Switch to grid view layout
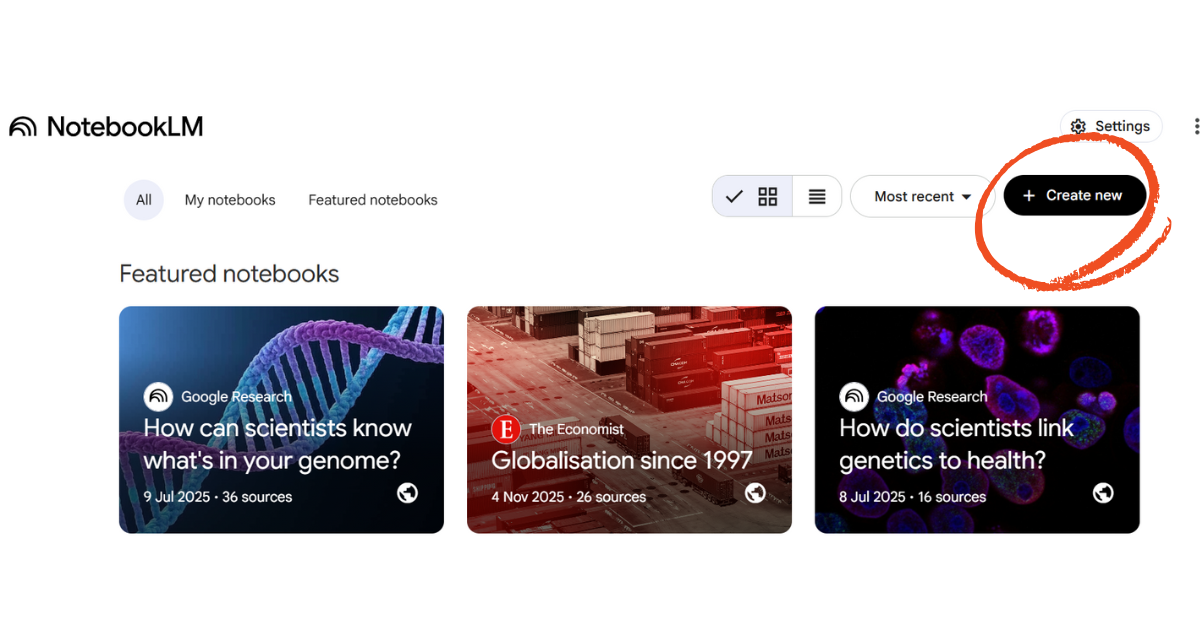 click(767, 196)
